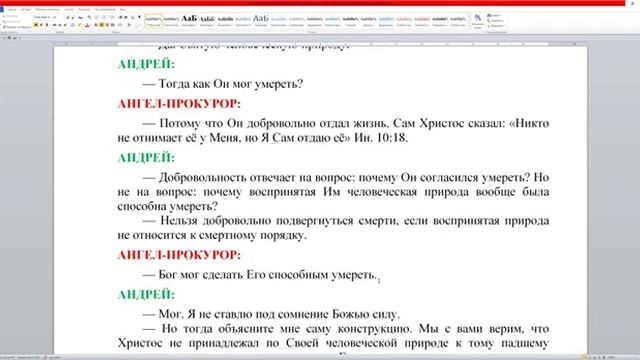
Task: Apply strikethrough formatting
Action: [x=54, y=25]
